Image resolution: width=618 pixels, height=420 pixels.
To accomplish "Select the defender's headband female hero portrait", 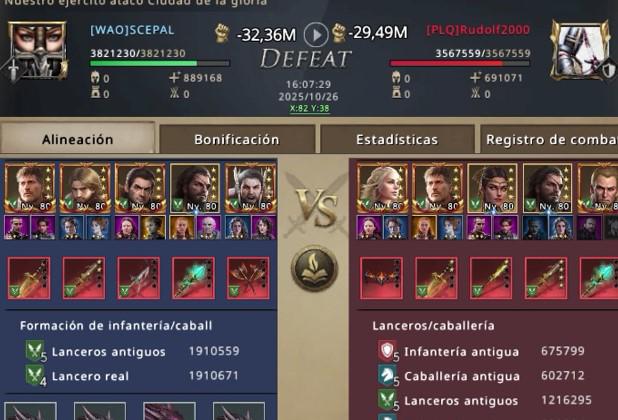I will (492, 188).
